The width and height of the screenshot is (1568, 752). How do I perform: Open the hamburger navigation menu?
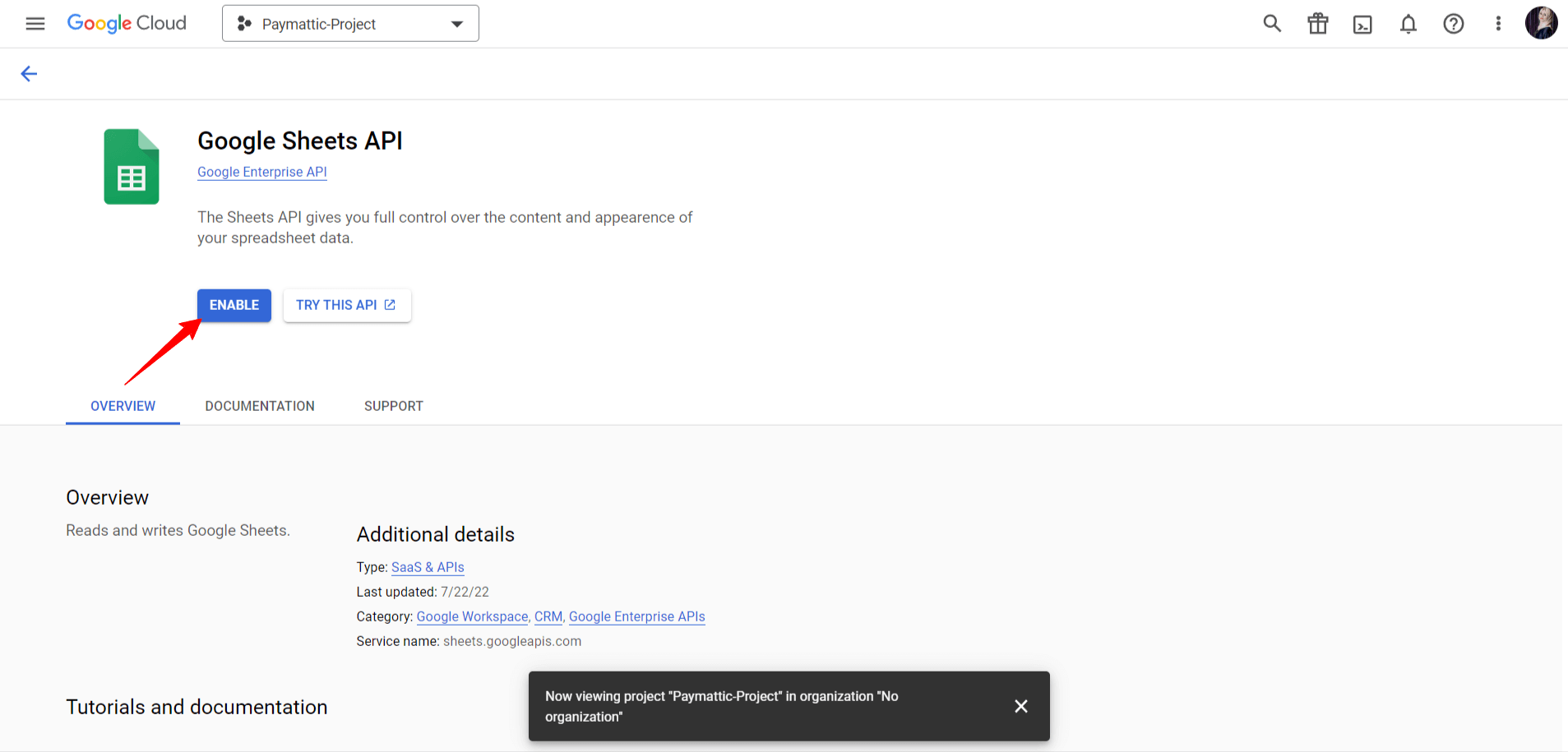point(35,24)
